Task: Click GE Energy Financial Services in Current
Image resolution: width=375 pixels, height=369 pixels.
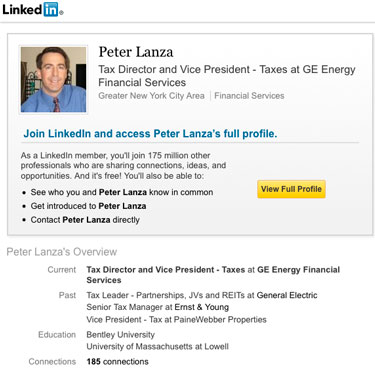Action: click(213, 275)
